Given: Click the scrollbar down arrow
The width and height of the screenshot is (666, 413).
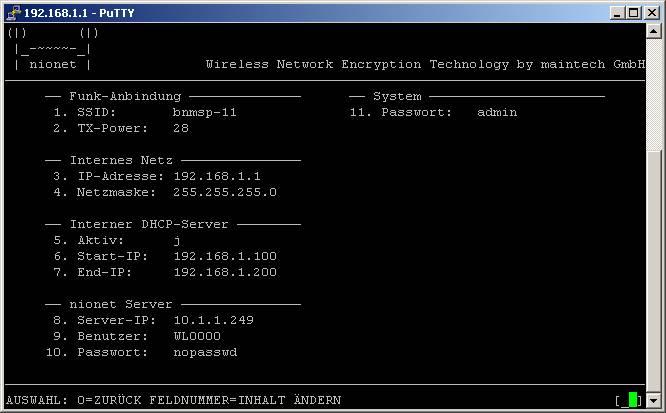Looking at the screenshot, I should [653, 400].
